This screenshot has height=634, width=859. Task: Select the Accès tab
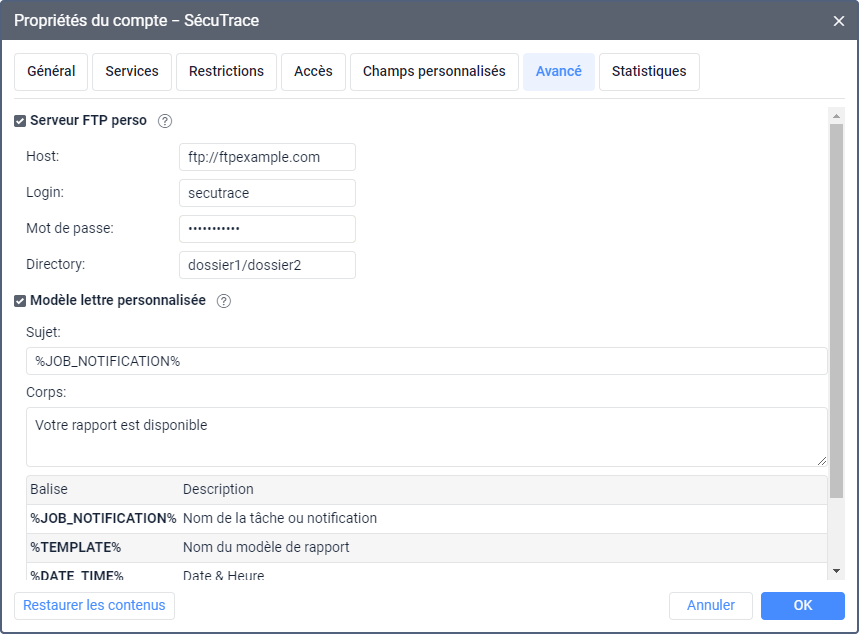pos(313,72)
